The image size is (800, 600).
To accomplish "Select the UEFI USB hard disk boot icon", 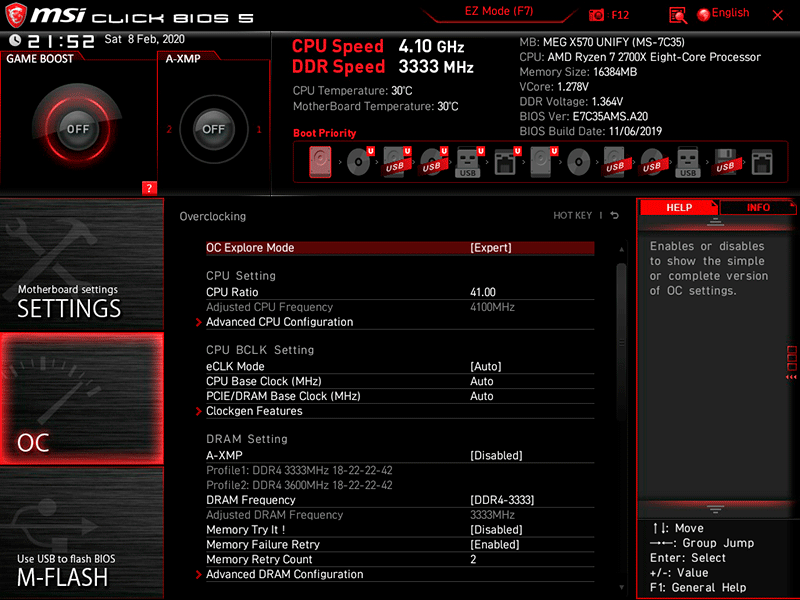I will pos(396,162).
